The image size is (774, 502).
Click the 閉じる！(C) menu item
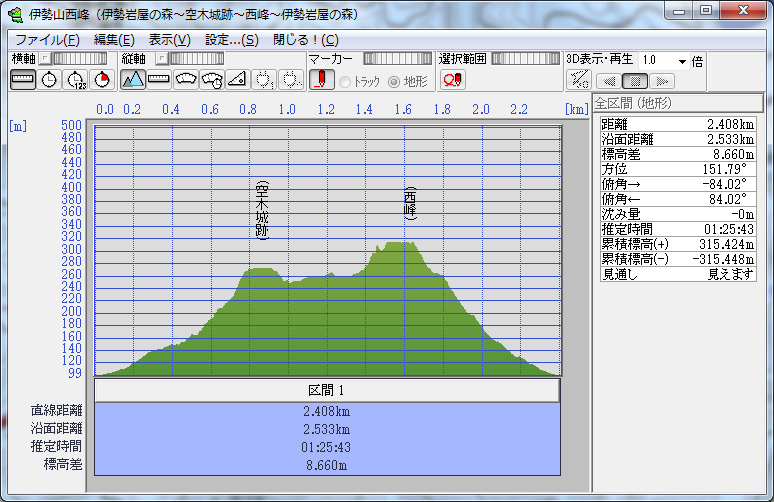coord(306,40)
